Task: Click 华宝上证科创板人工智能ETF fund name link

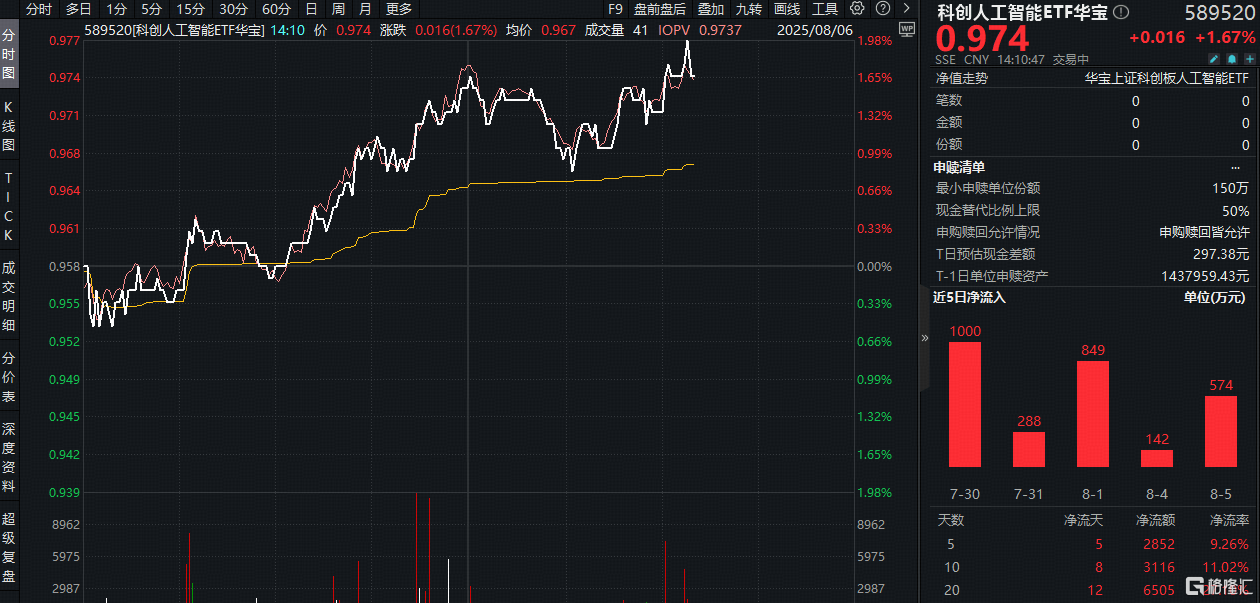Action: 1167,78
